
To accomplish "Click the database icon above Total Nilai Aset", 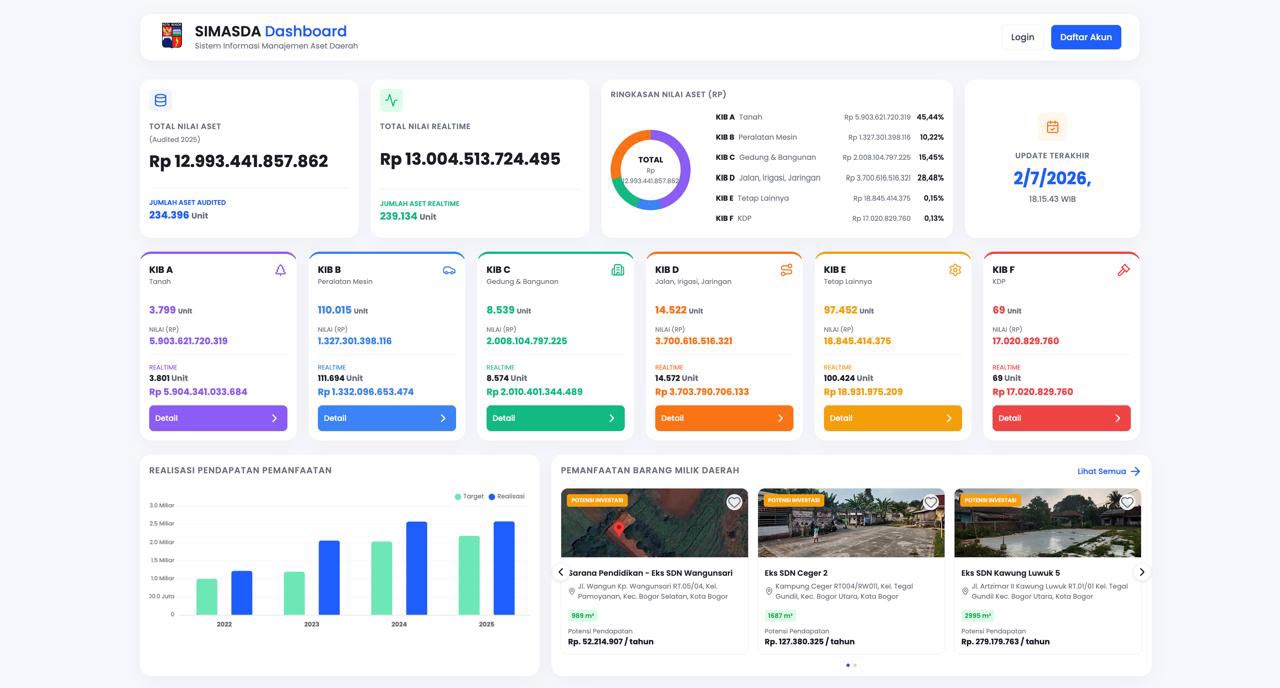I will (x=160, y=100).
